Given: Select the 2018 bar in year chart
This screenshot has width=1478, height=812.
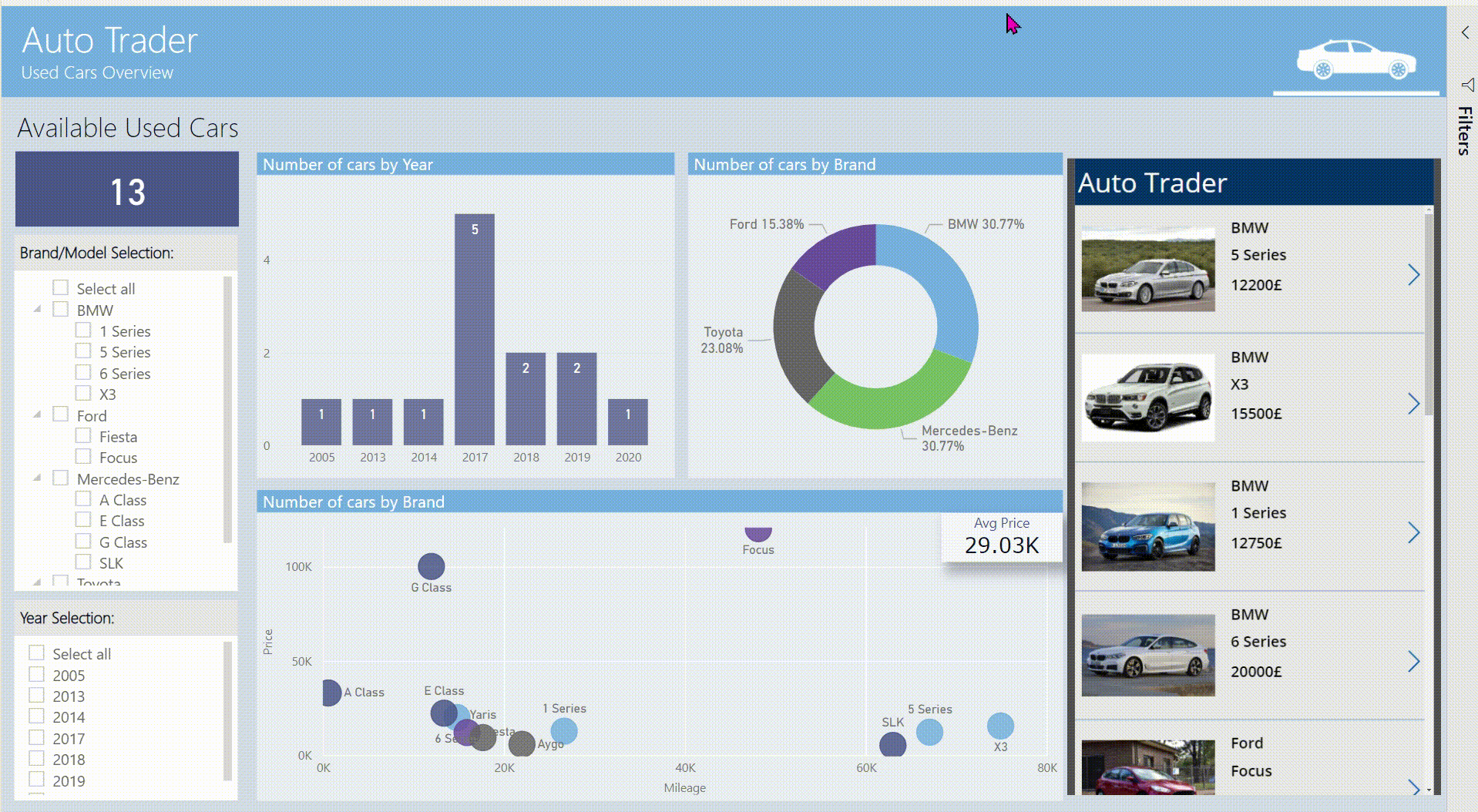Looking at the screenshot, I should point(526,399).
